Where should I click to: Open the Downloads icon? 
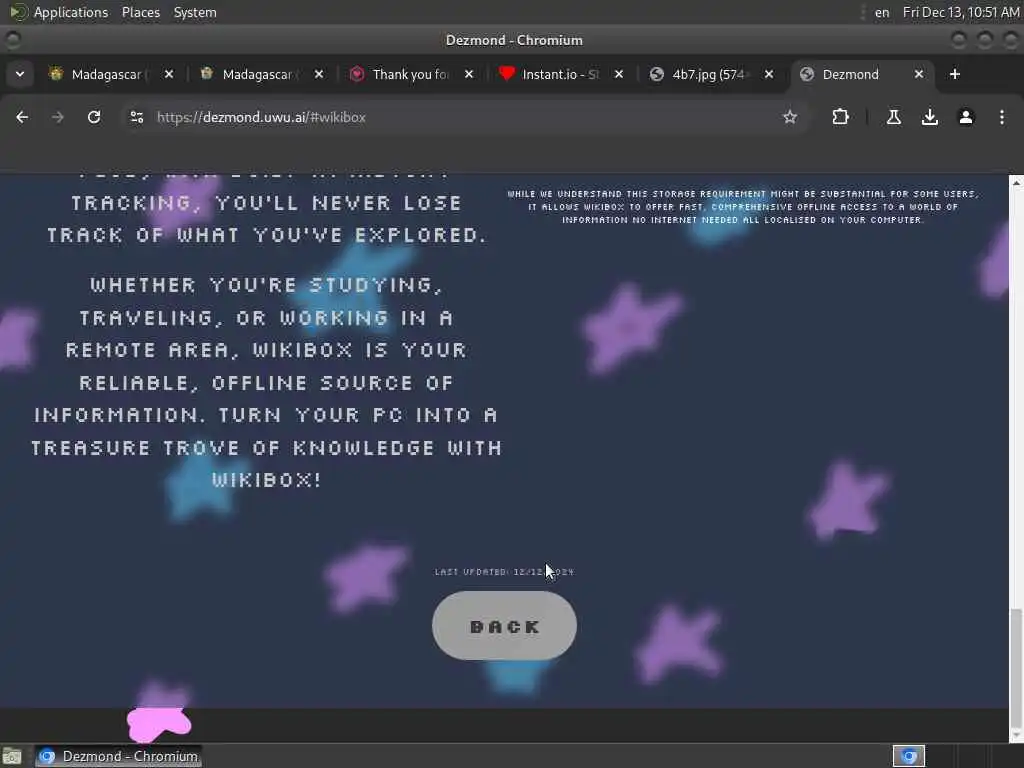pyautogui.click(x=929, y=117)
